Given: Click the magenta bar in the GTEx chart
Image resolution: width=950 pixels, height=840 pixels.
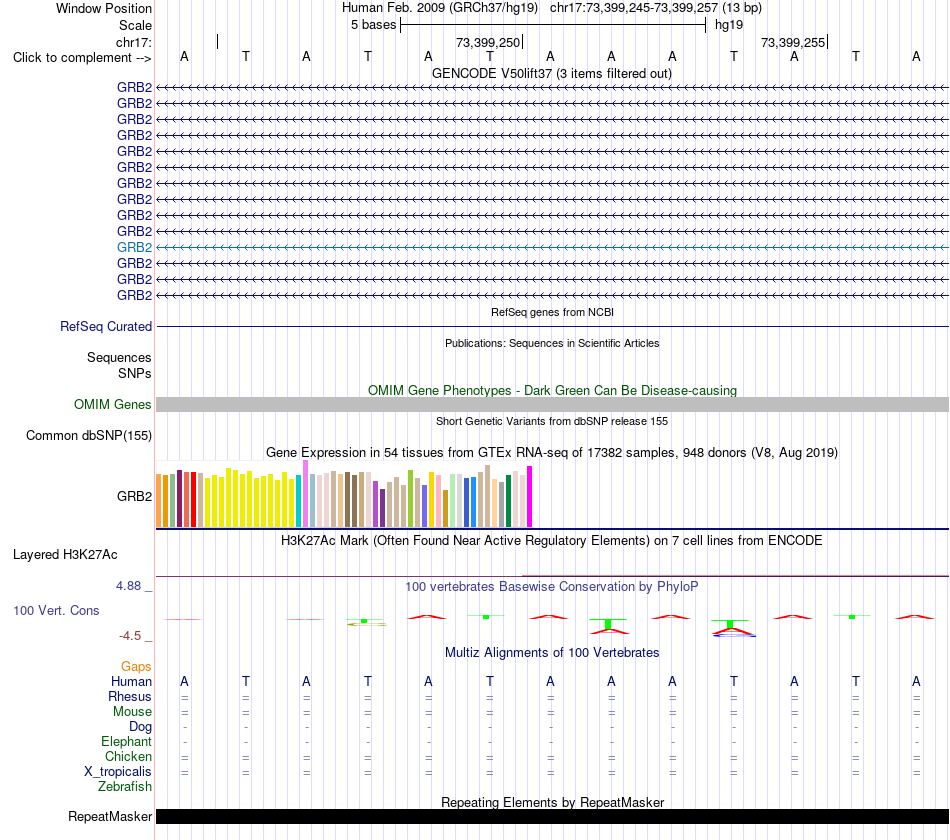Looking at the screenshot, I should (x=530, y=496).
